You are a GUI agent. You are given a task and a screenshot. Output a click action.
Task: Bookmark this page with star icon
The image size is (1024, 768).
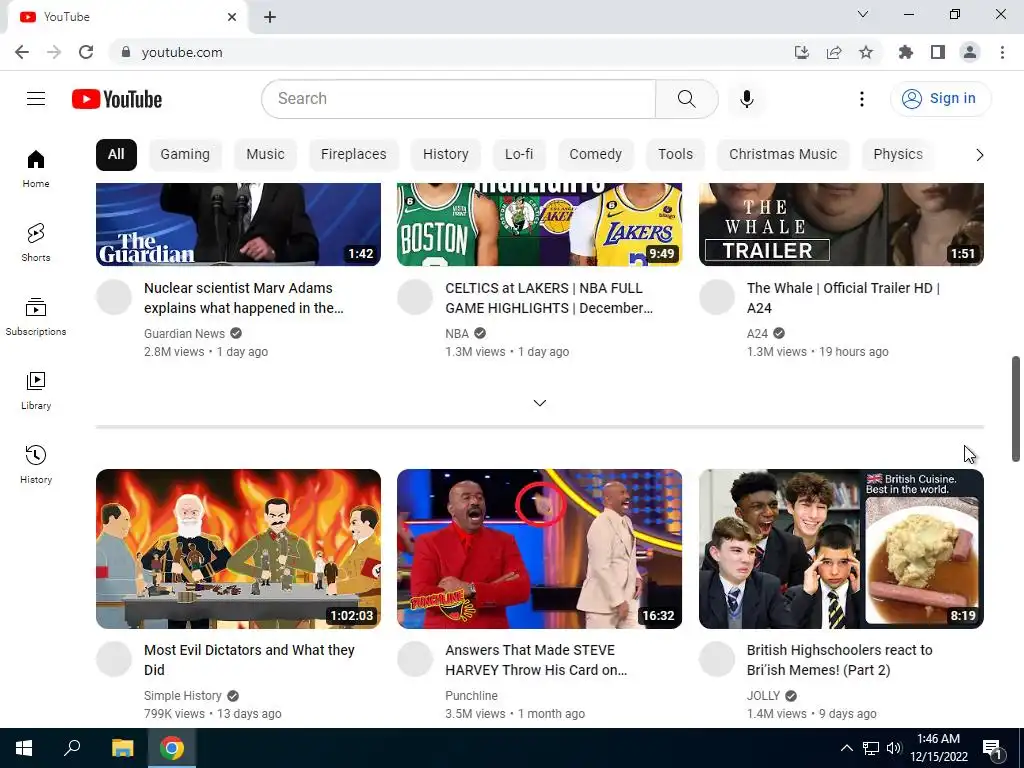pyautogui.click(x=866, y=52)
